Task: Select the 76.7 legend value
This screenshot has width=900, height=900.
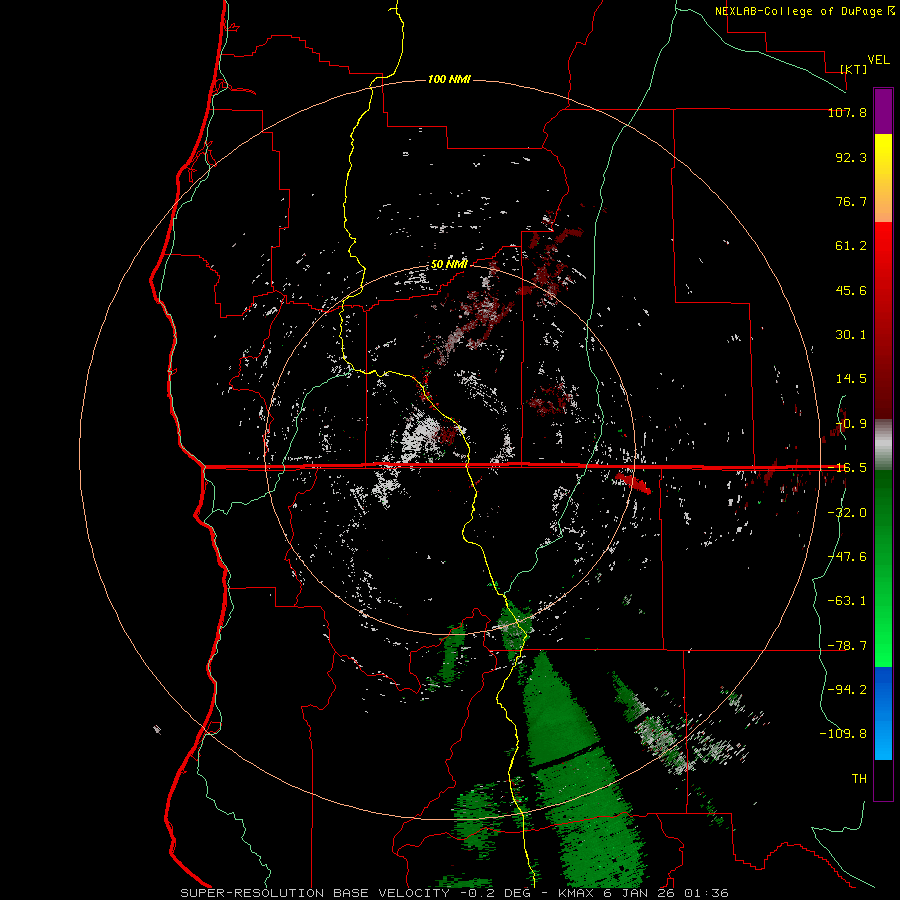Action: [851, 201]
